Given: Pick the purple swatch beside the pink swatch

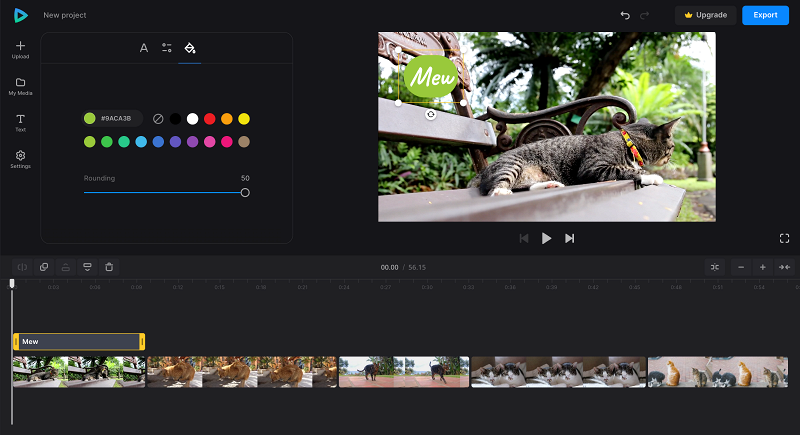Looking at the screenshot, I should pos(192,142).
